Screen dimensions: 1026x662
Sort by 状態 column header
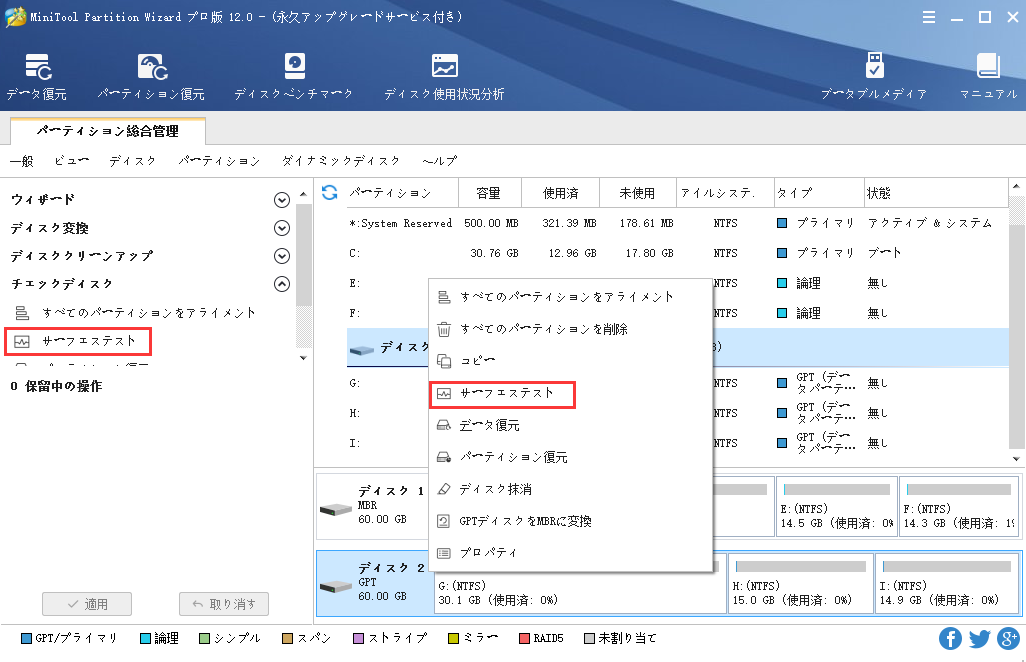click(936, 193)
